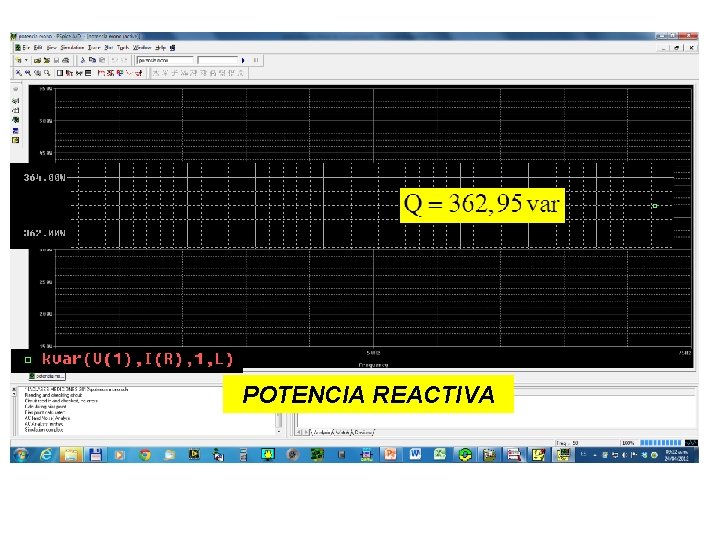This screenshot has height=540, width=720.
Task: Click the Print toolbar icon
Action: (65, 60)
